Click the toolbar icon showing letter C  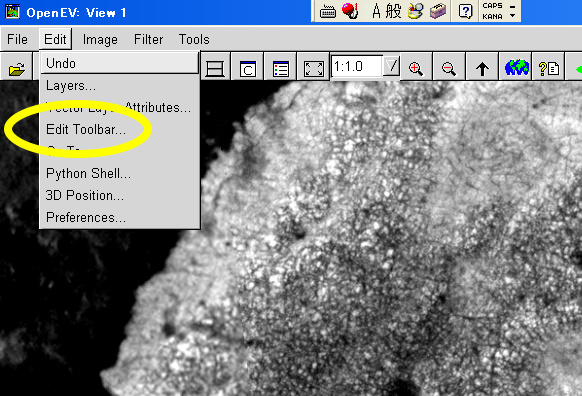[248, 69]
